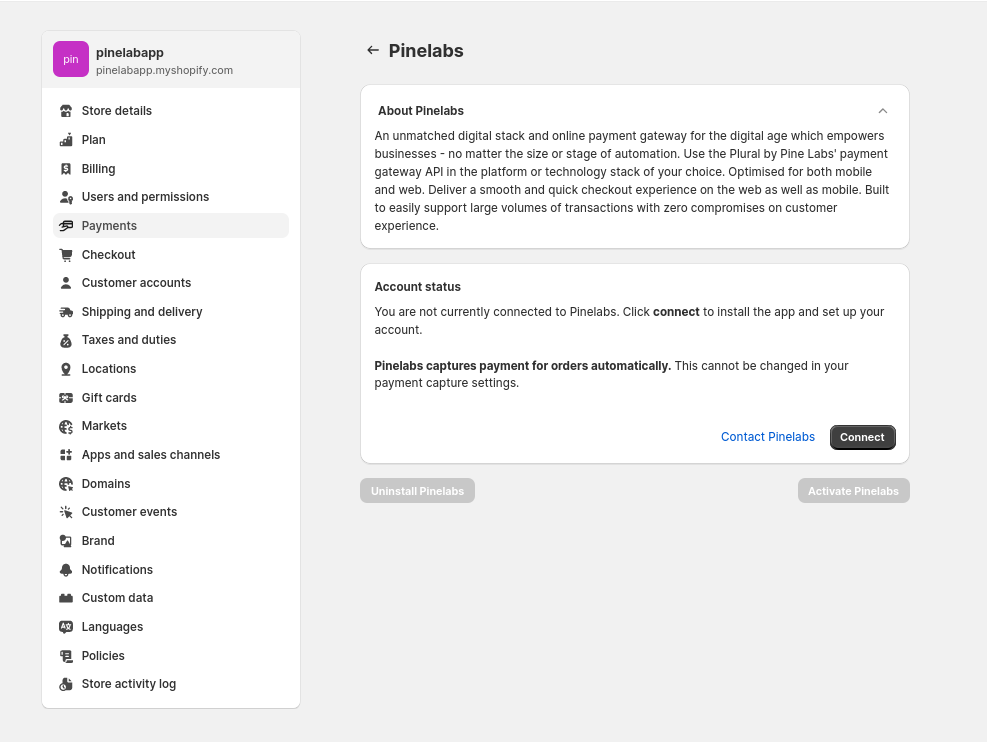Click the Policies document icon

[66, 656]
